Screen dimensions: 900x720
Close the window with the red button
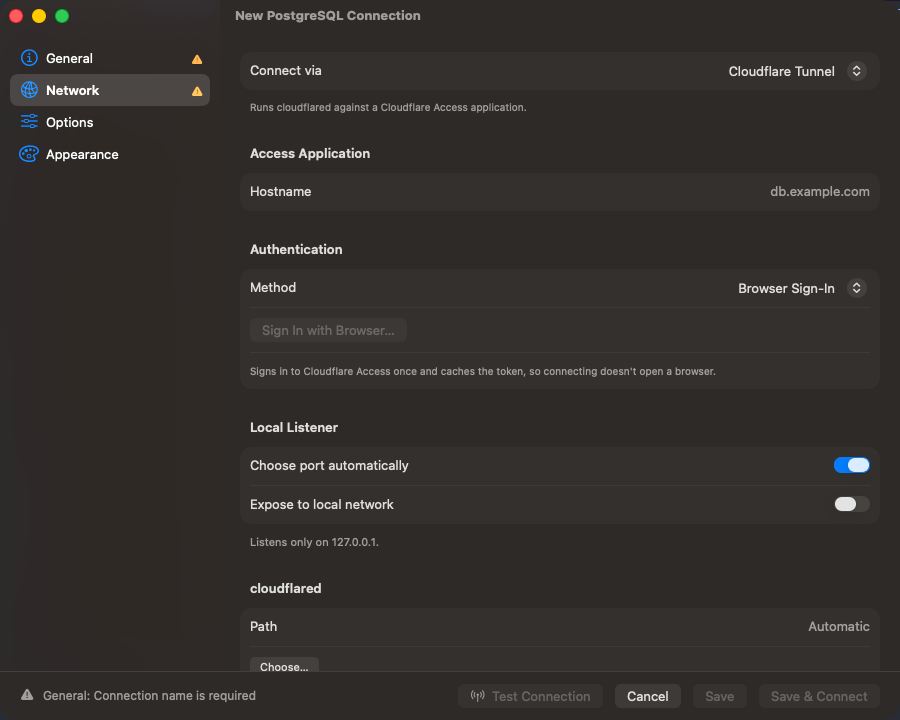[16, 16]
